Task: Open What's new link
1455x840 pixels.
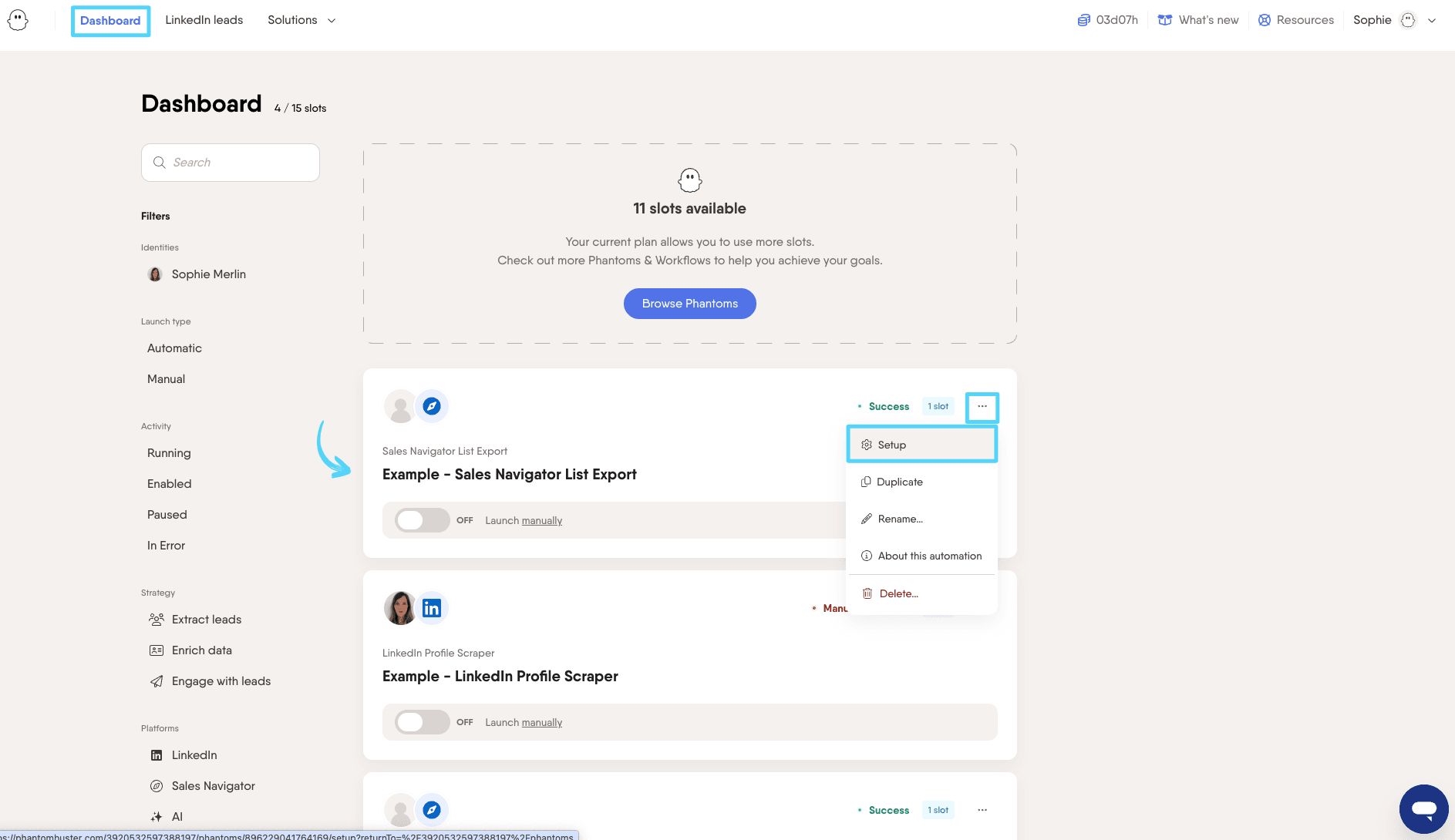Action: tap(1208, 20)
